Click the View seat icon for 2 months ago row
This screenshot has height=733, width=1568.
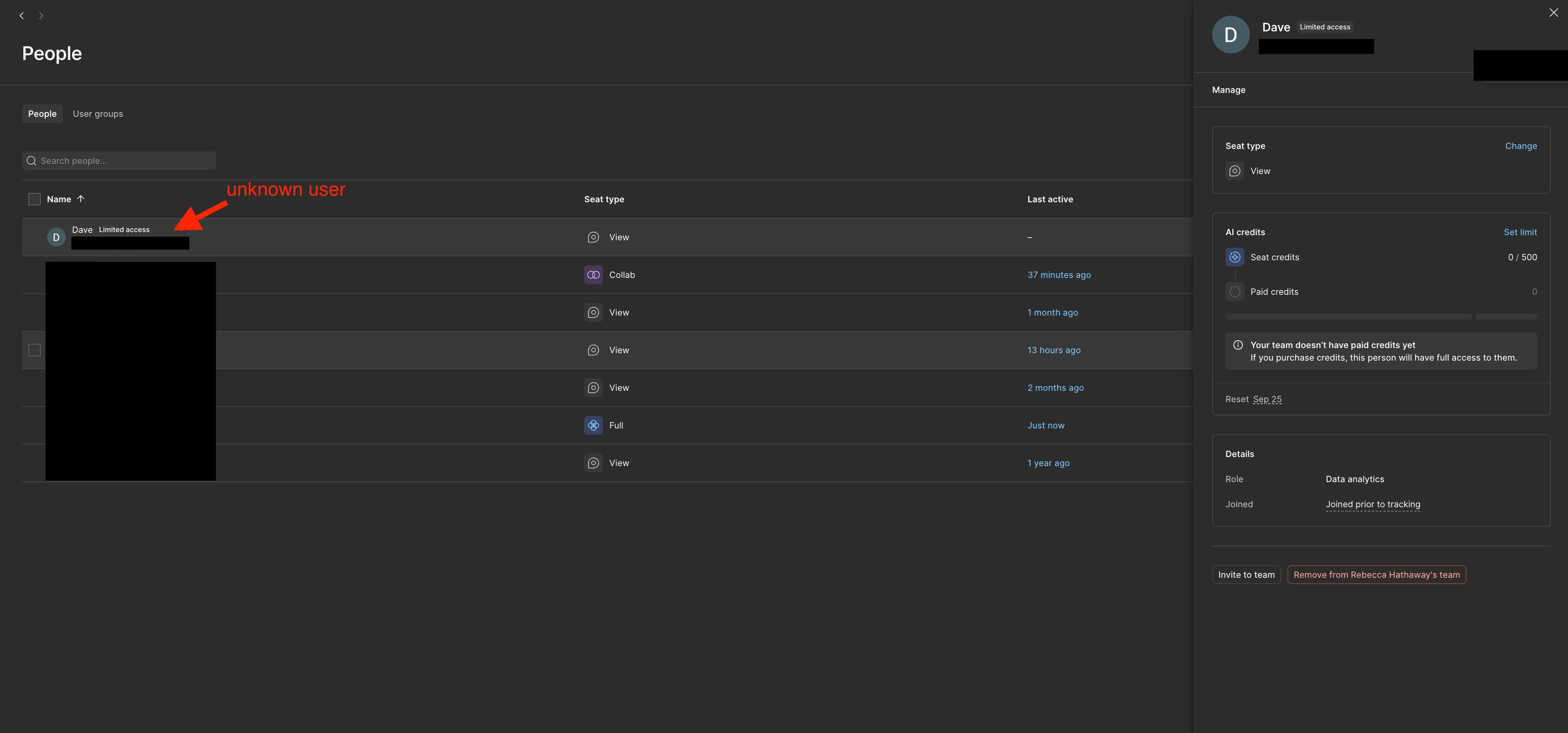pyautogui.click(x=594, y=388)
